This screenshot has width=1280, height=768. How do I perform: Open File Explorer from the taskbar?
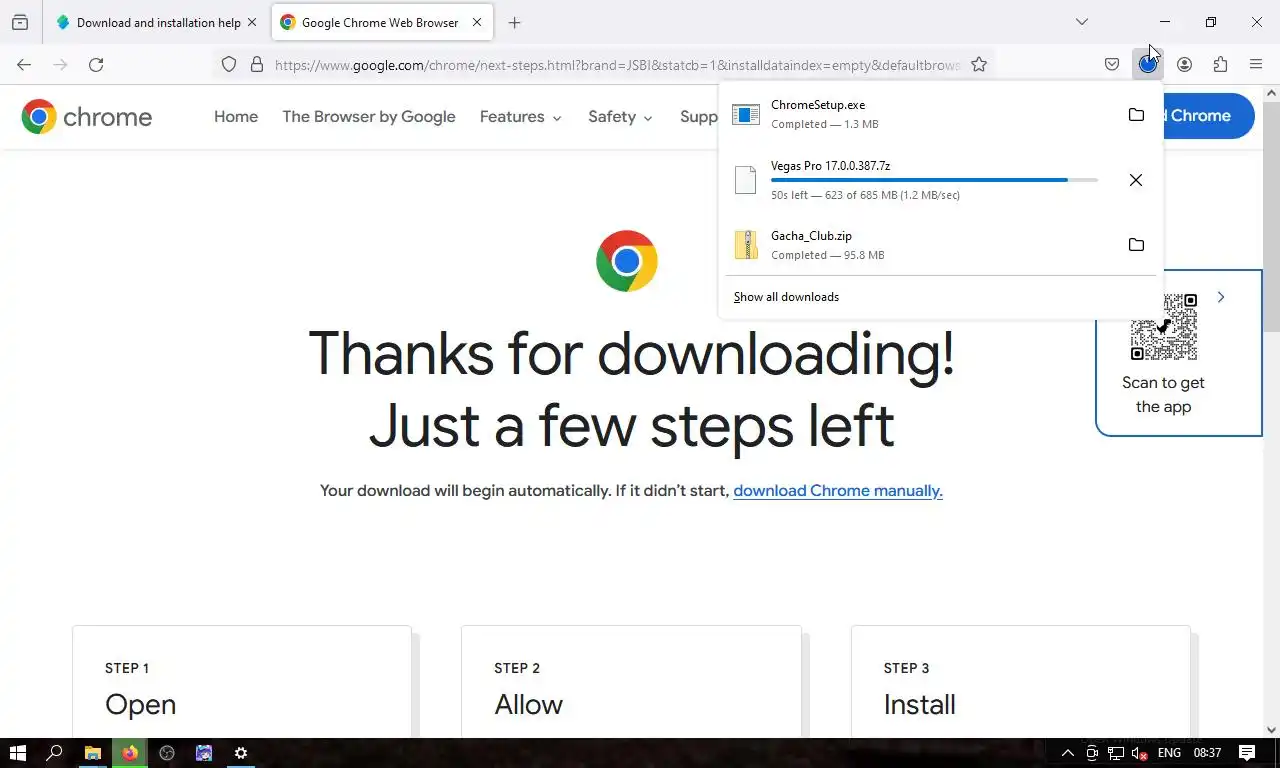click(x=92, y=753)
